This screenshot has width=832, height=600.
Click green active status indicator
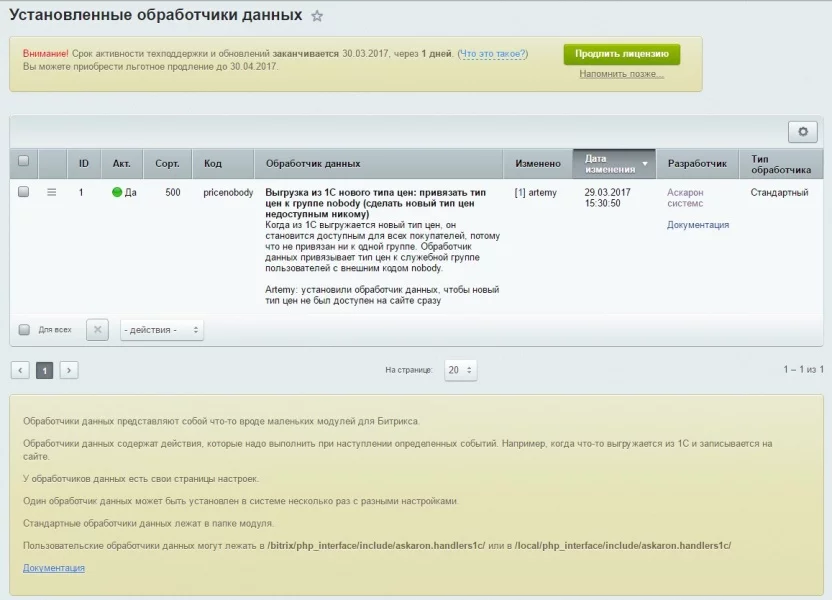coord(117,193)
